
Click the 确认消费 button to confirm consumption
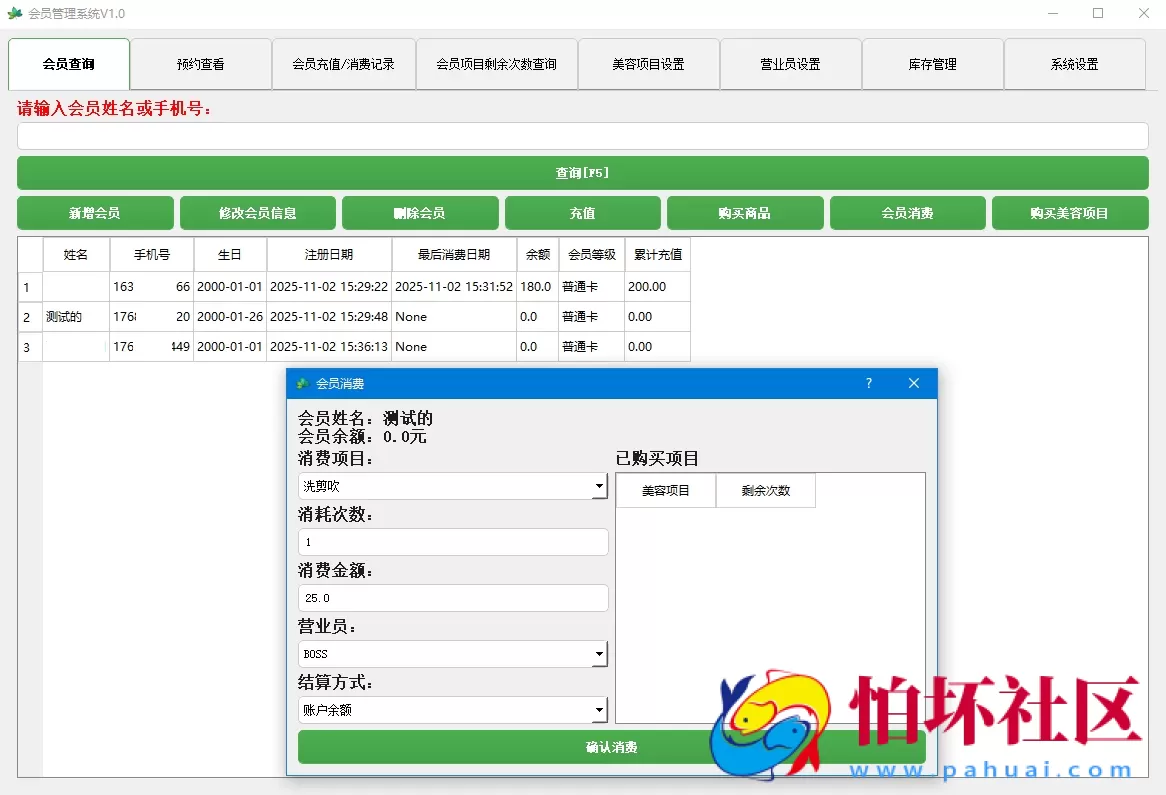[611, 746]
